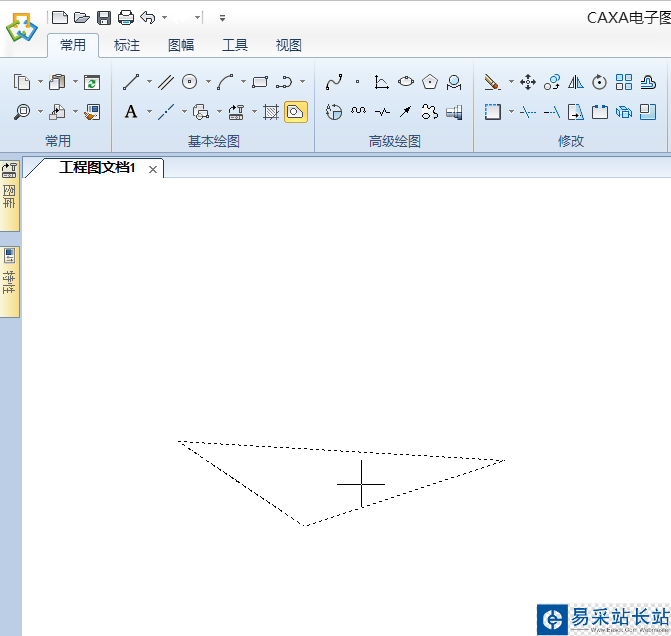Switch to the 标注 ribbon tab
The height and width of the screenshot is (636, 671).
tap(127, 45)
